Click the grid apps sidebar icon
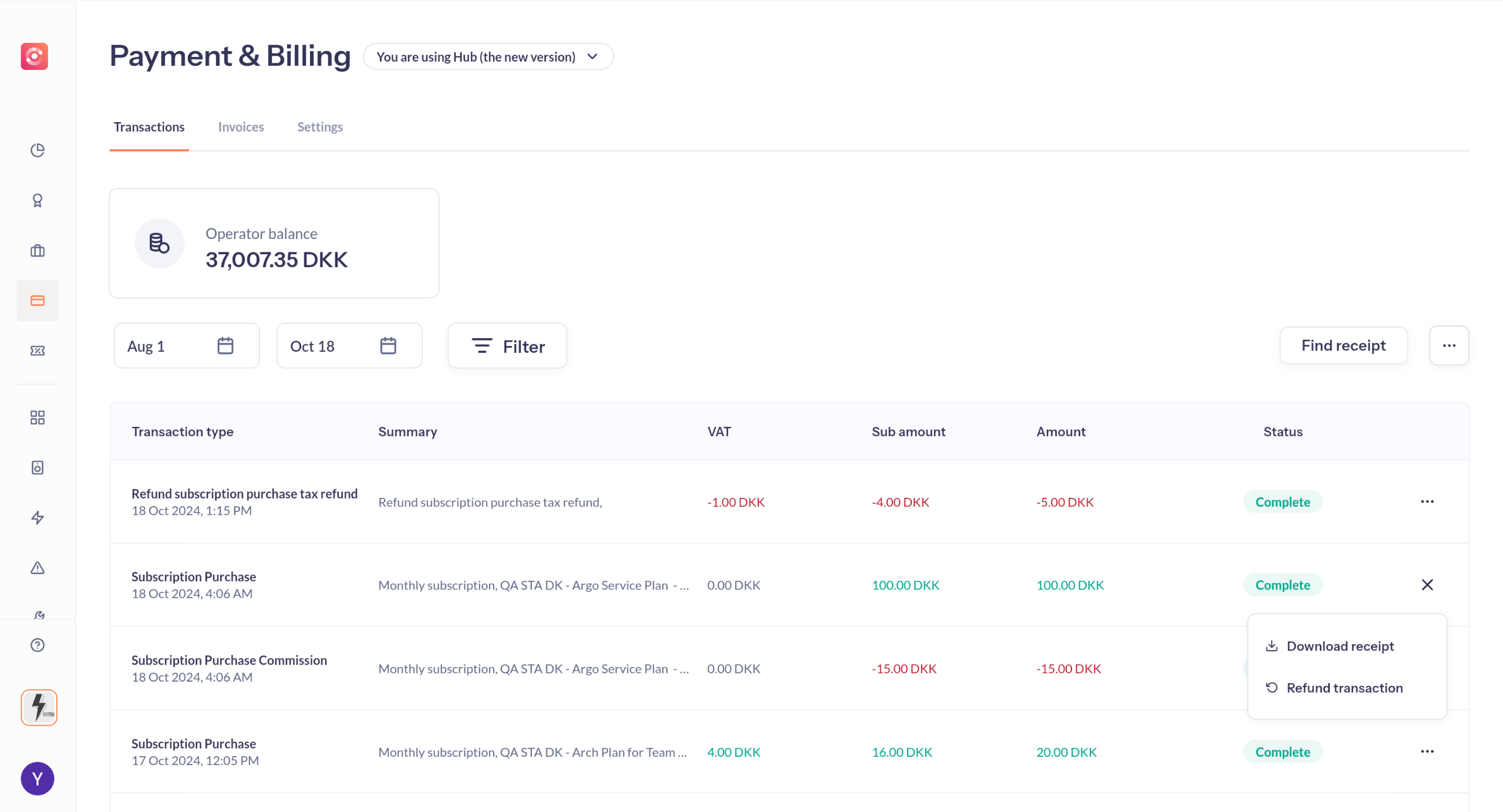This screenshot has height=812, width=1503. [38, 417]
